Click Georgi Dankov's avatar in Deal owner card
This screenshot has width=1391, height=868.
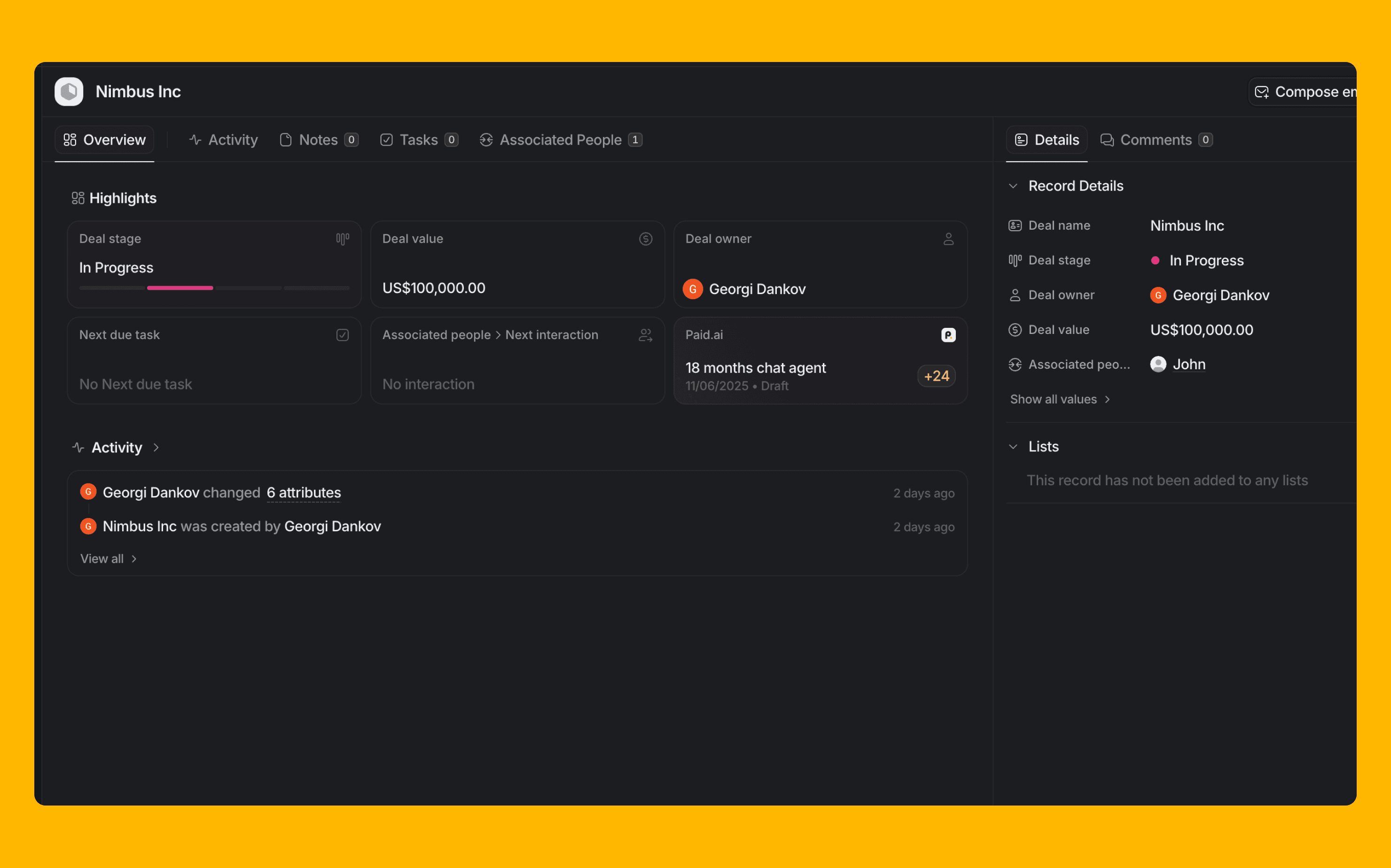[x=693, y=289]
